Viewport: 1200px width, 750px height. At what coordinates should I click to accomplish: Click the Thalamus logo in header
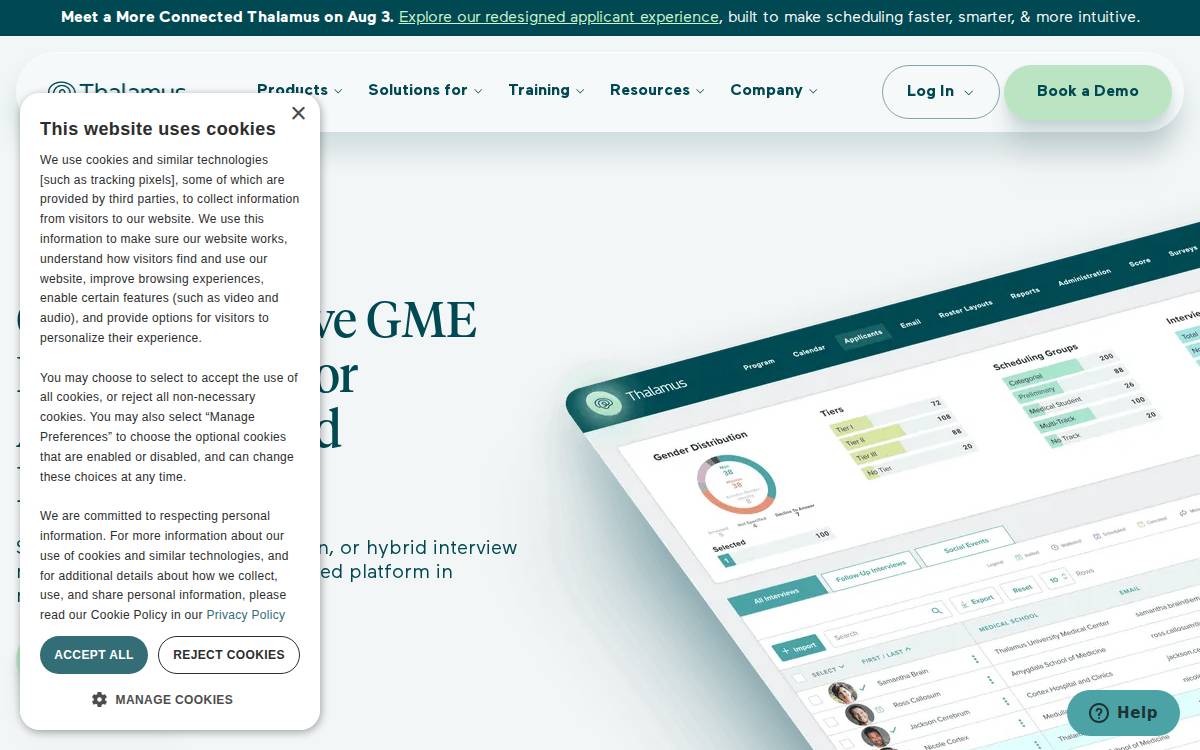tap(117, 88)
